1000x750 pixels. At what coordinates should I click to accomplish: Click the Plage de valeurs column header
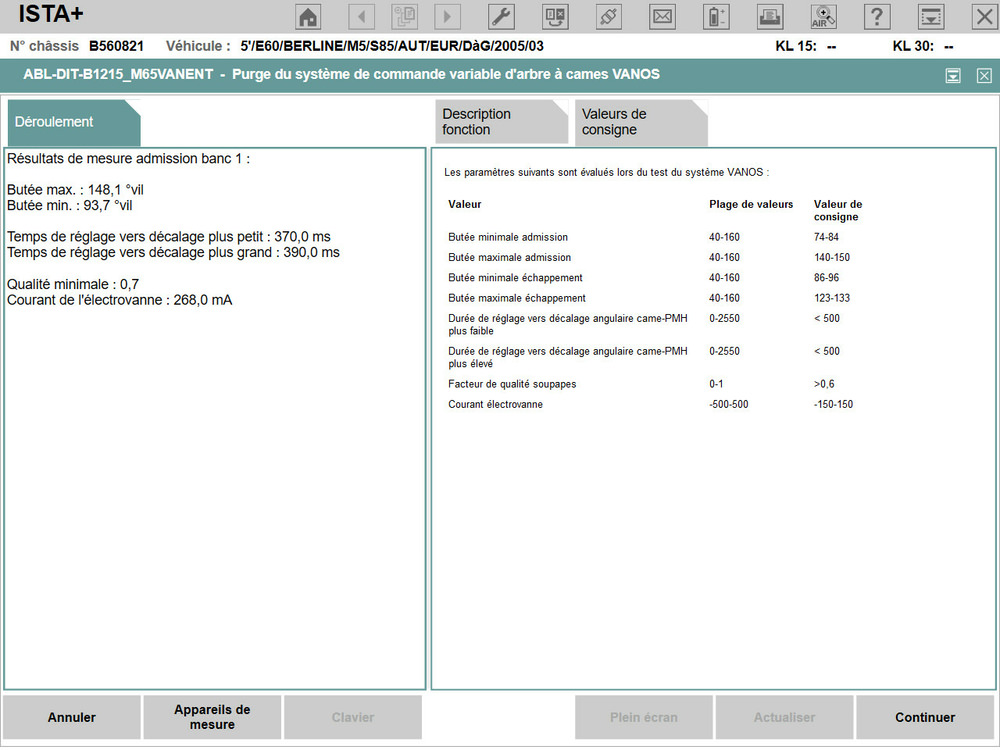(x=751, y=204)
